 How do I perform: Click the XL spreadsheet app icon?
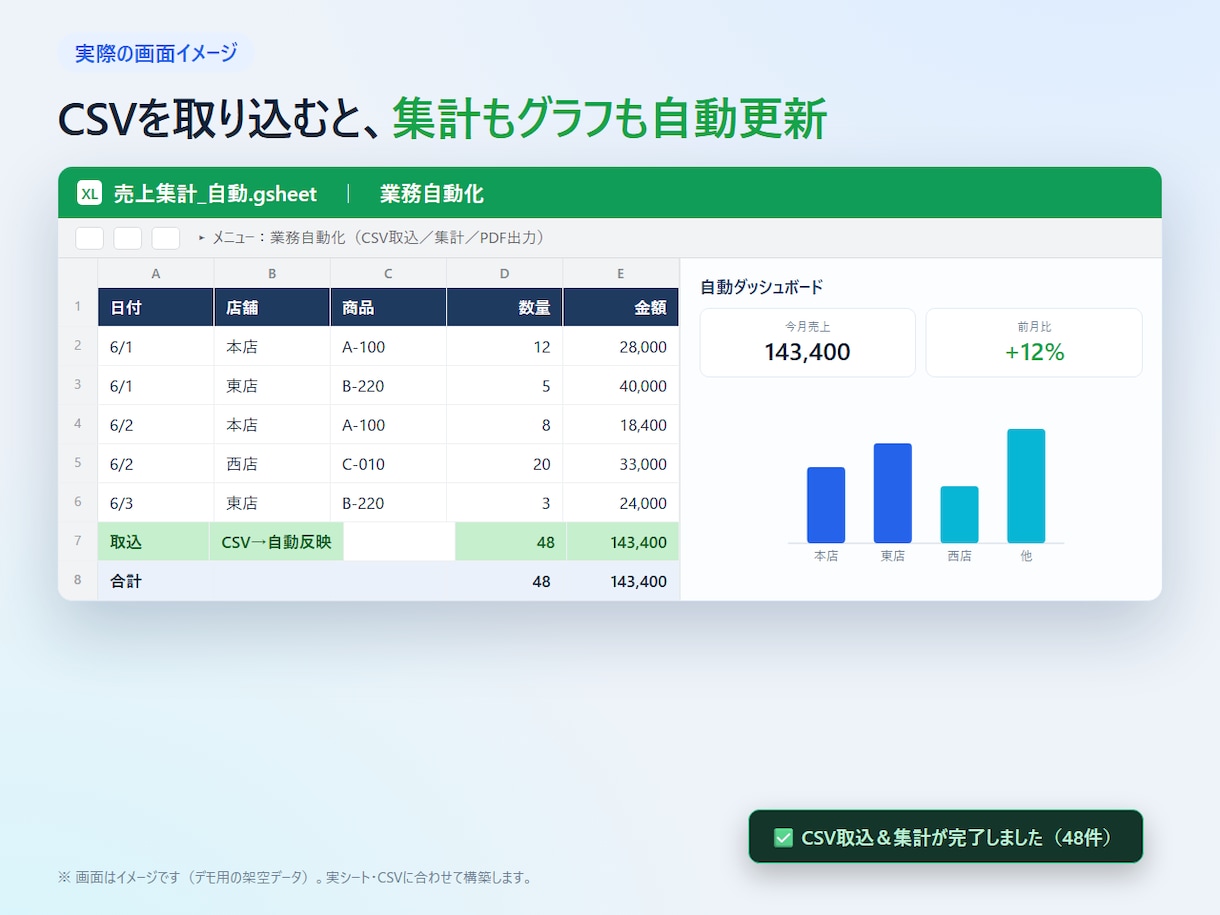pyautogui.click(x=89, y=193)
